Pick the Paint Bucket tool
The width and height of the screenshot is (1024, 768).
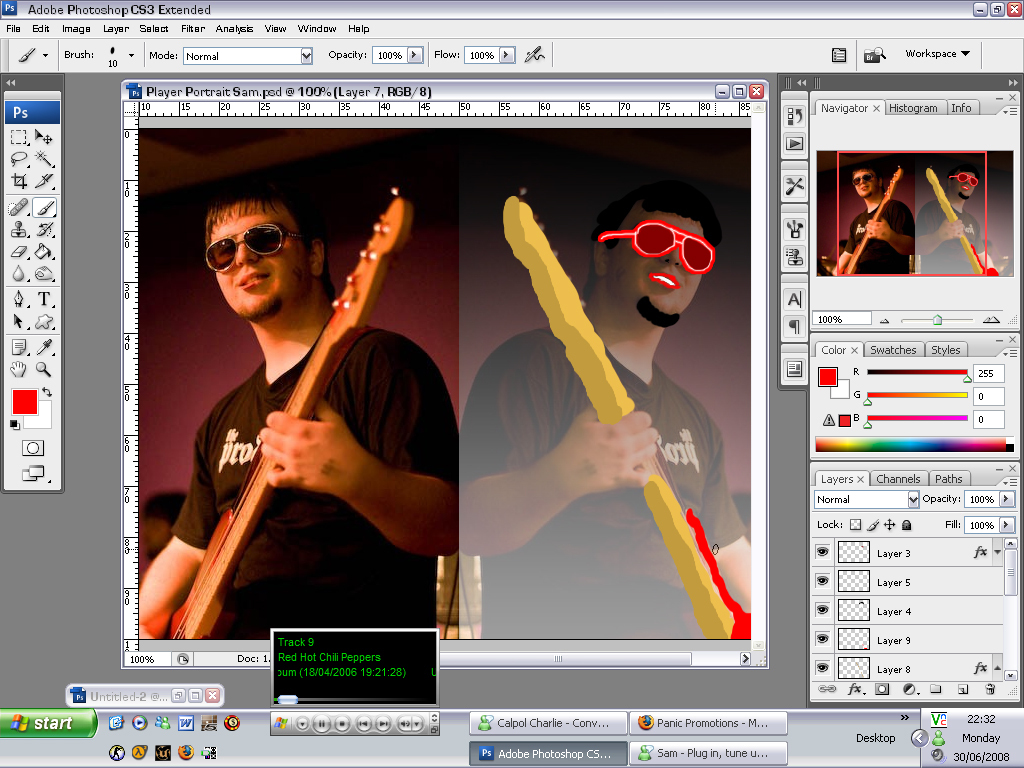click(x=44, y=251)
